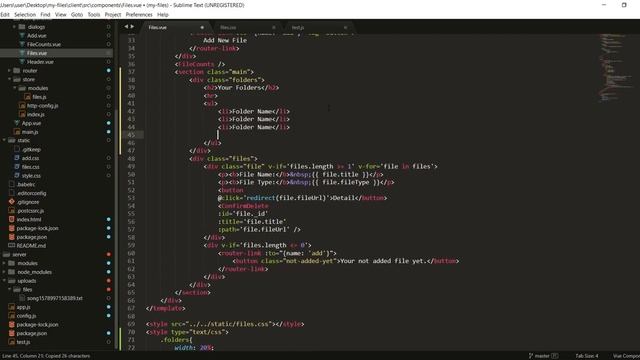Click line number 45 in gutter

click(131, 135)
